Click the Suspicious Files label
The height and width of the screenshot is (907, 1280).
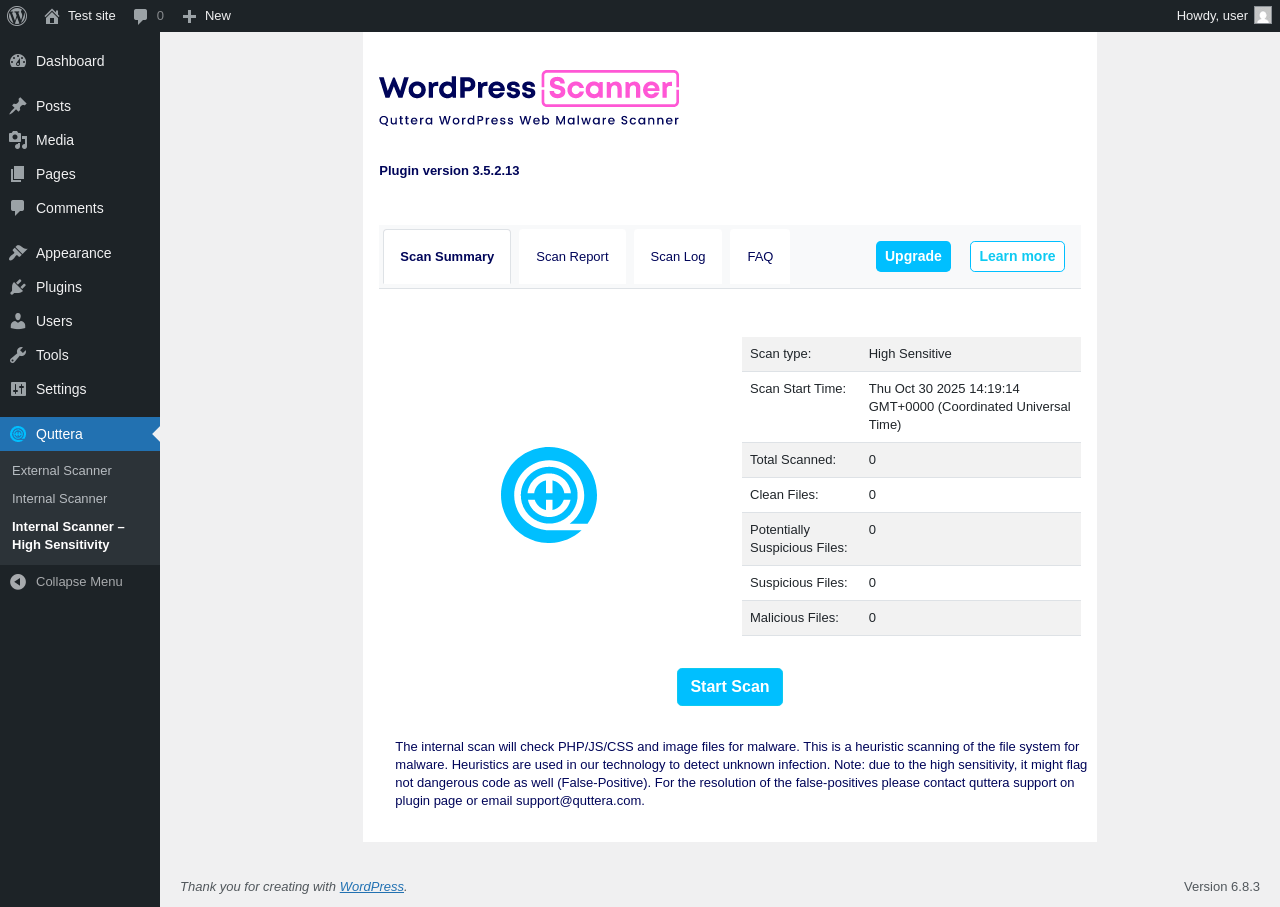pyautogui.click(x=798, y=583)
